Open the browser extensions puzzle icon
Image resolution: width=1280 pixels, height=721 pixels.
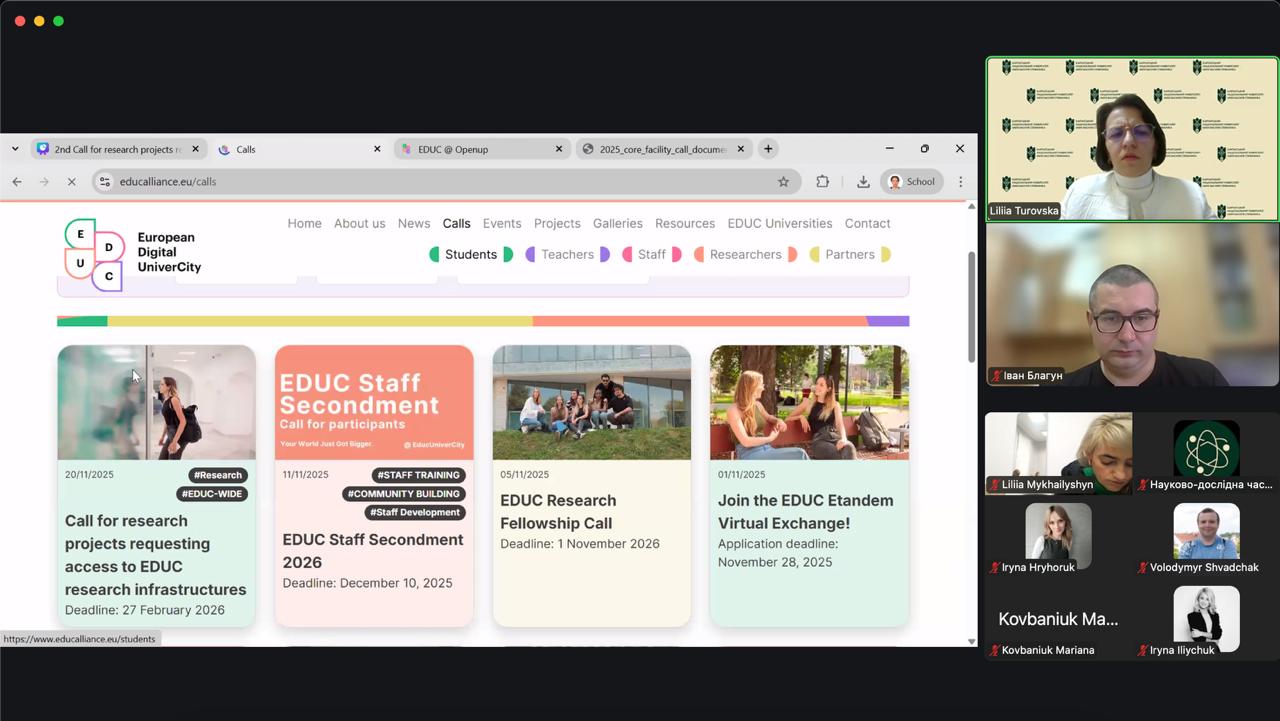(822, 181)
